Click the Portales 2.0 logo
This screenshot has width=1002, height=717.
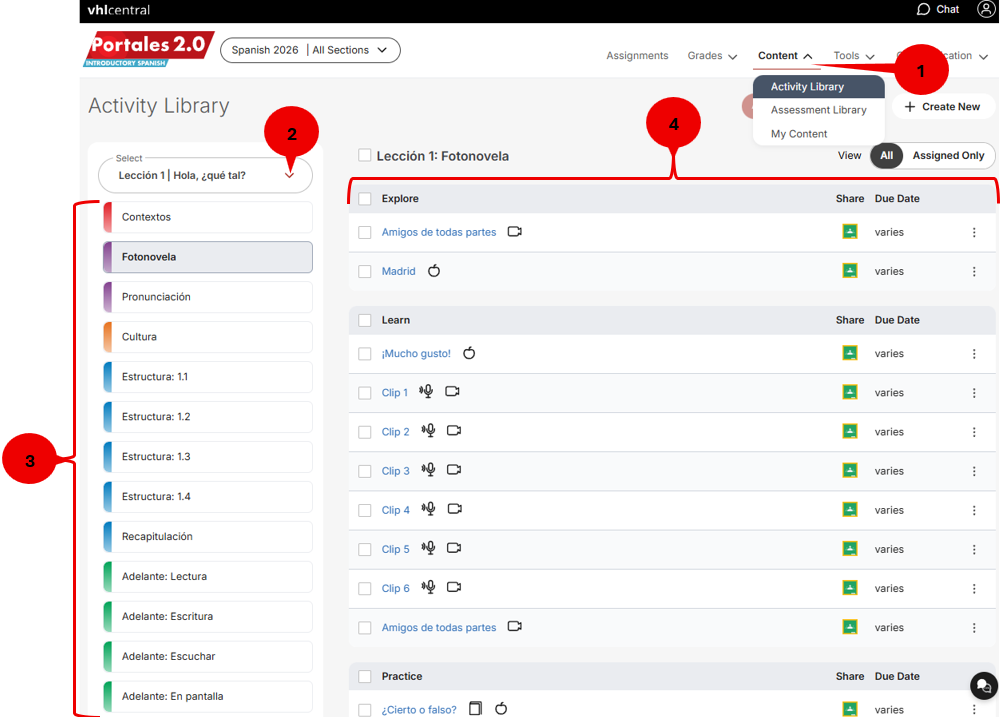(148, 49)
